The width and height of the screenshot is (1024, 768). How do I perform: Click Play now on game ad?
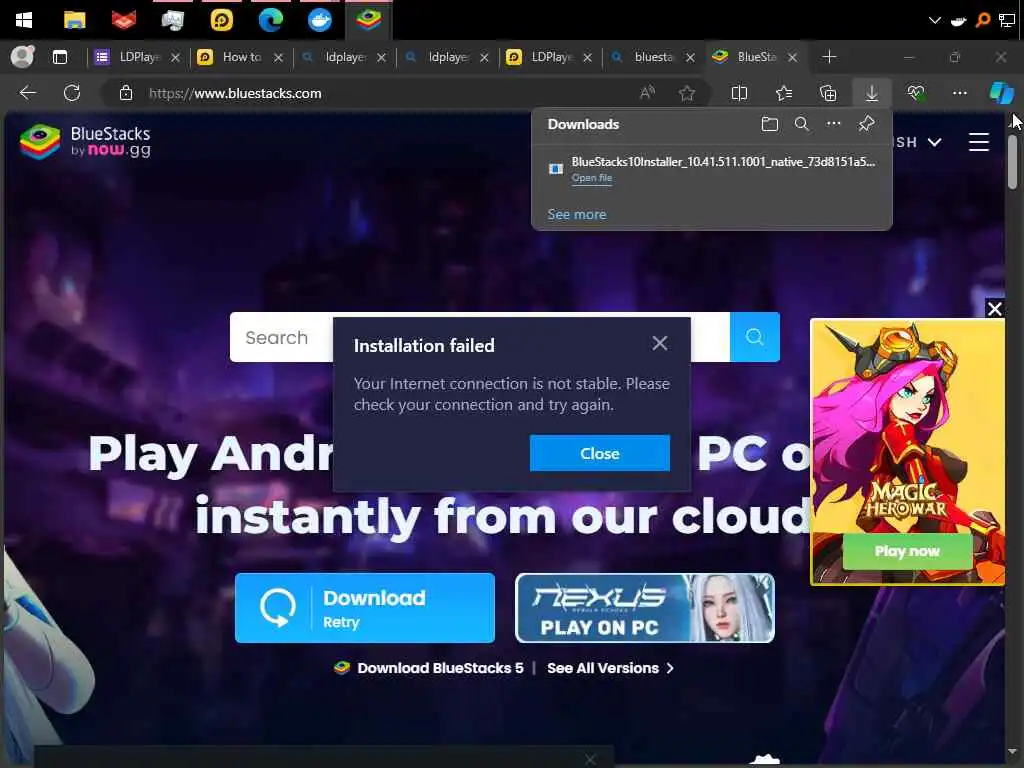tap(907, 551)
